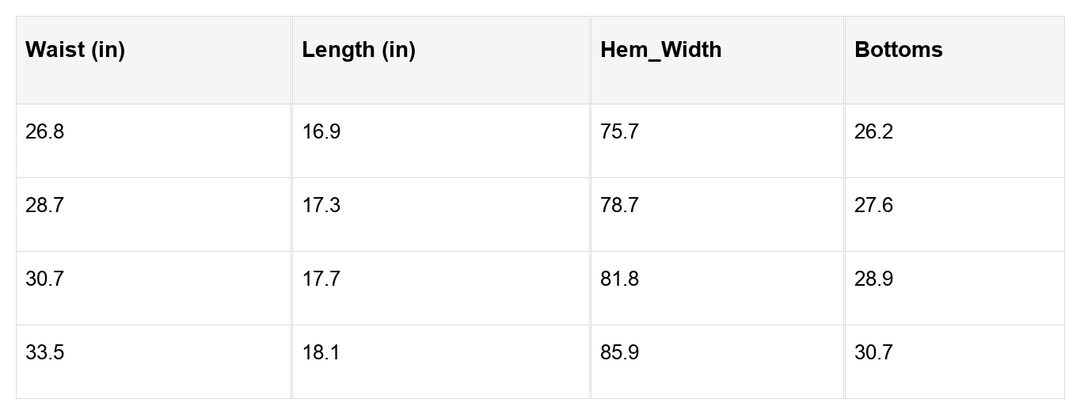Screen dimensions: 1080x414
Task: Click the waist cell reading 28.7
Action: point(45,206)
